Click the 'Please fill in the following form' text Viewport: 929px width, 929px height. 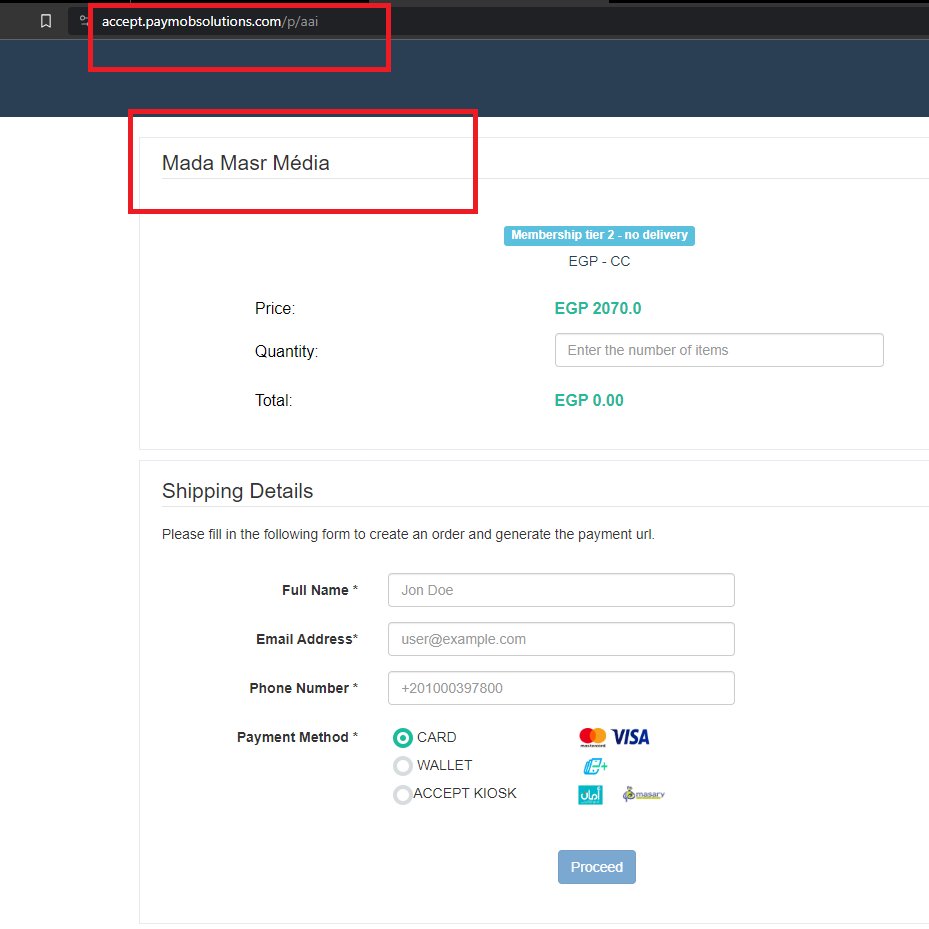[x=408, y=534]
